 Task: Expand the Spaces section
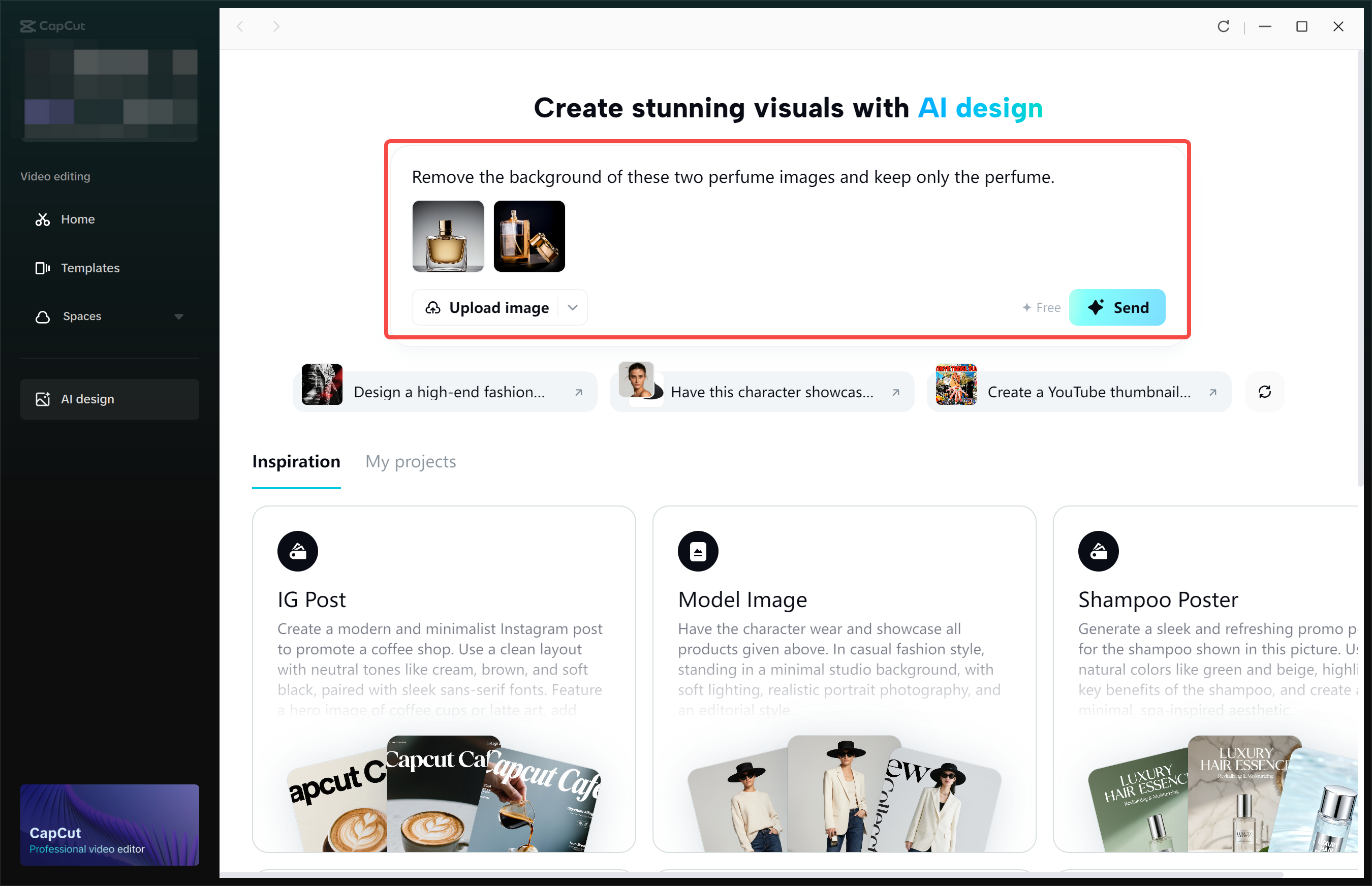point(178,316)
